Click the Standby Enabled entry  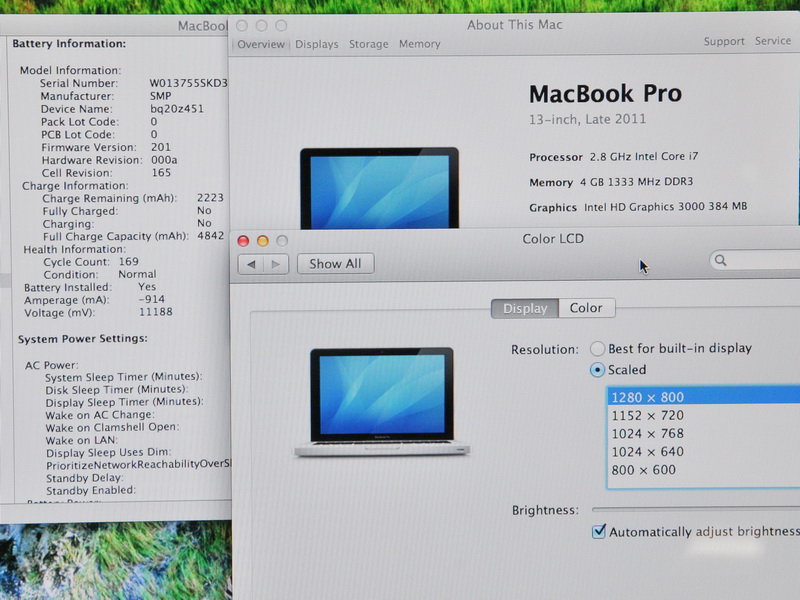click(91, 490)
